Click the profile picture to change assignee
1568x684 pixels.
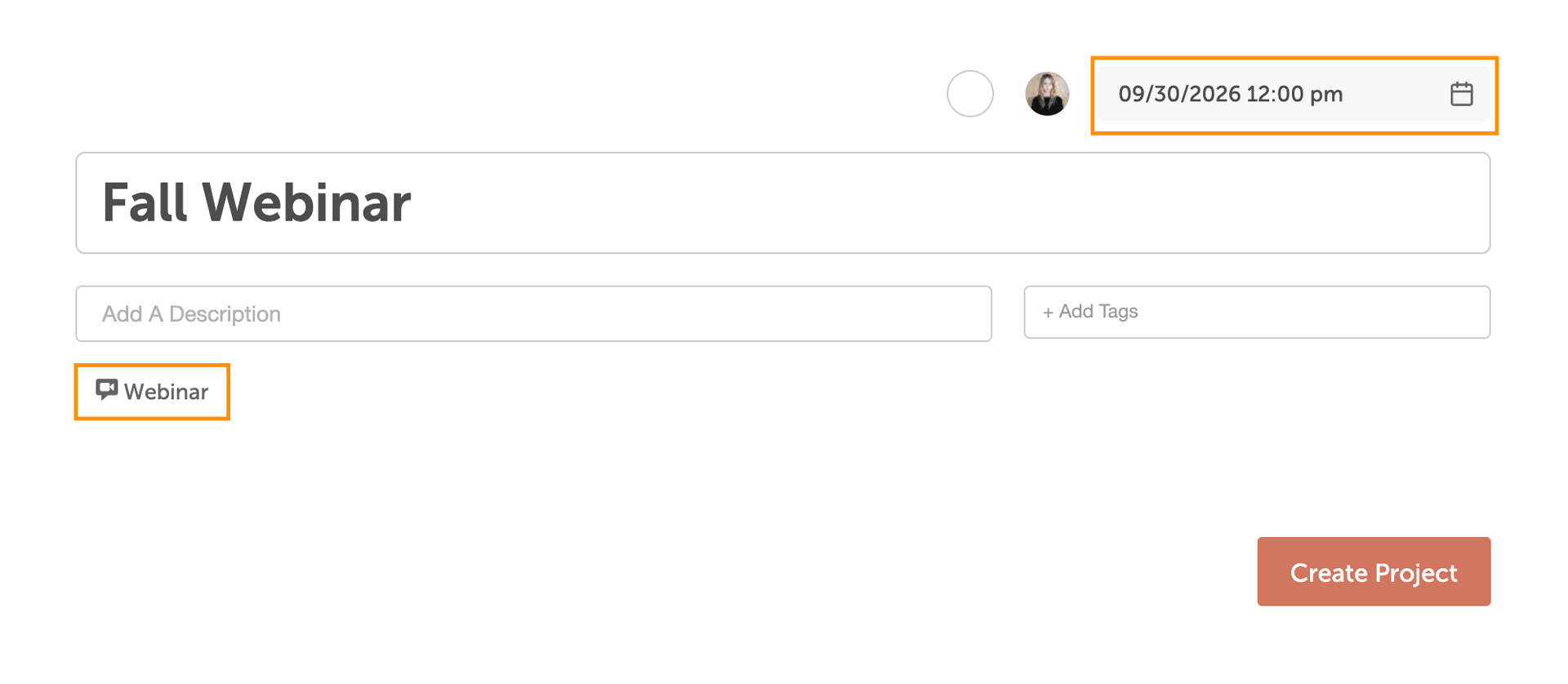1046,94
